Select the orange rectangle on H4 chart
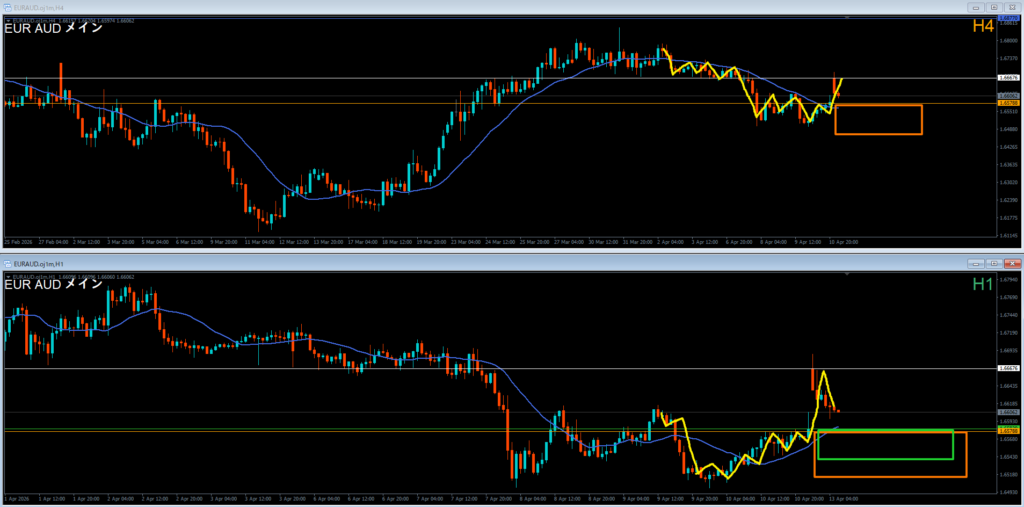This screenshot has width=1024, height=507. click(x=878, y=105)
